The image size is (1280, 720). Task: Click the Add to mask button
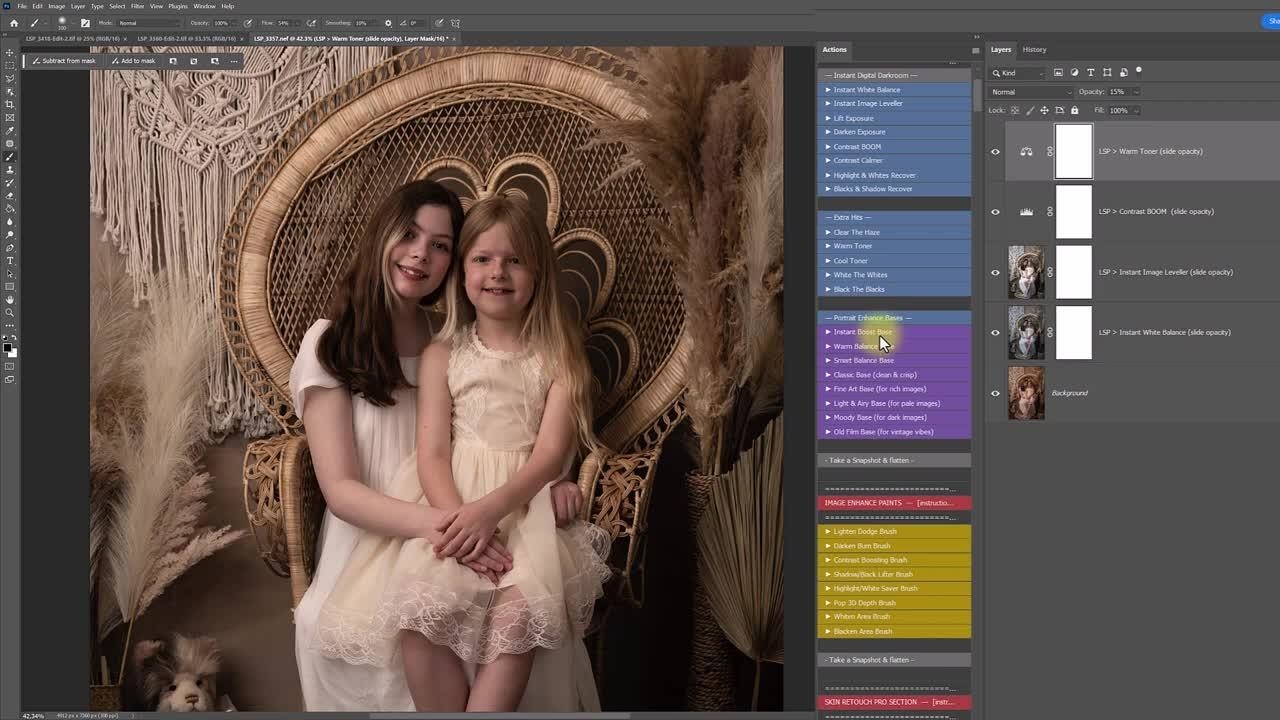[133, 61]
